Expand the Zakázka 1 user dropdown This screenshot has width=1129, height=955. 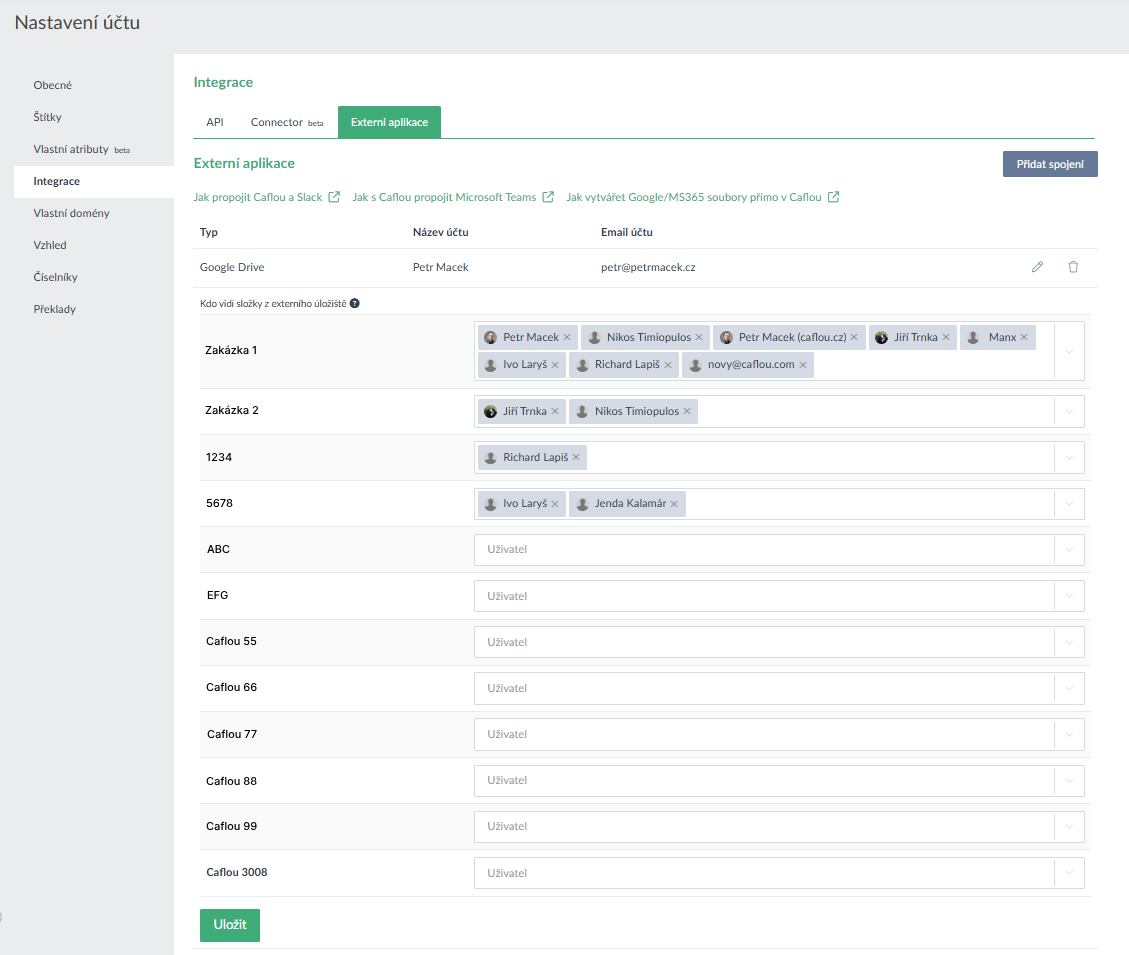pyautogui.click(x=1069, y=351)
